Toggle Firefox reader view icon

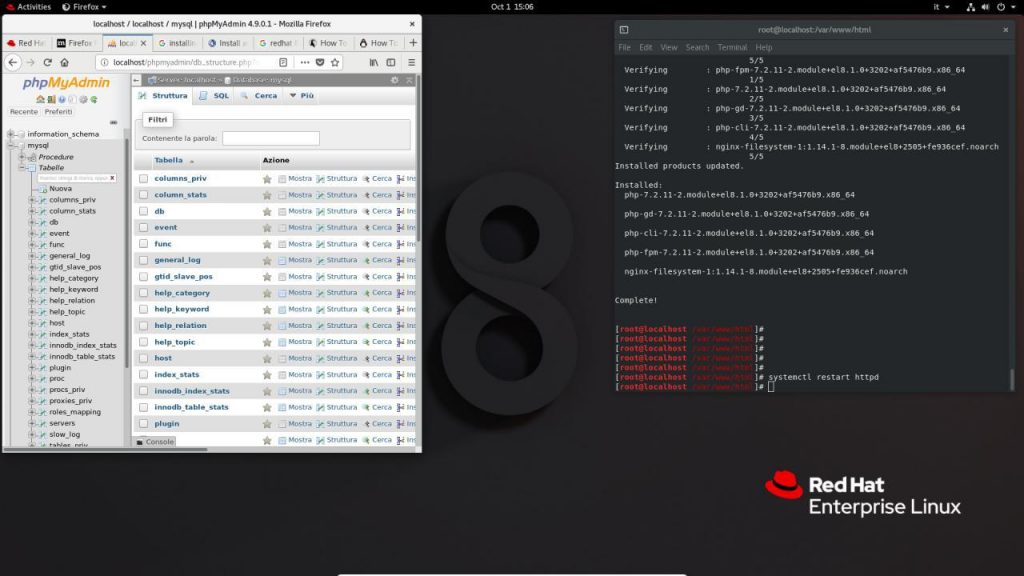point(283,62)
